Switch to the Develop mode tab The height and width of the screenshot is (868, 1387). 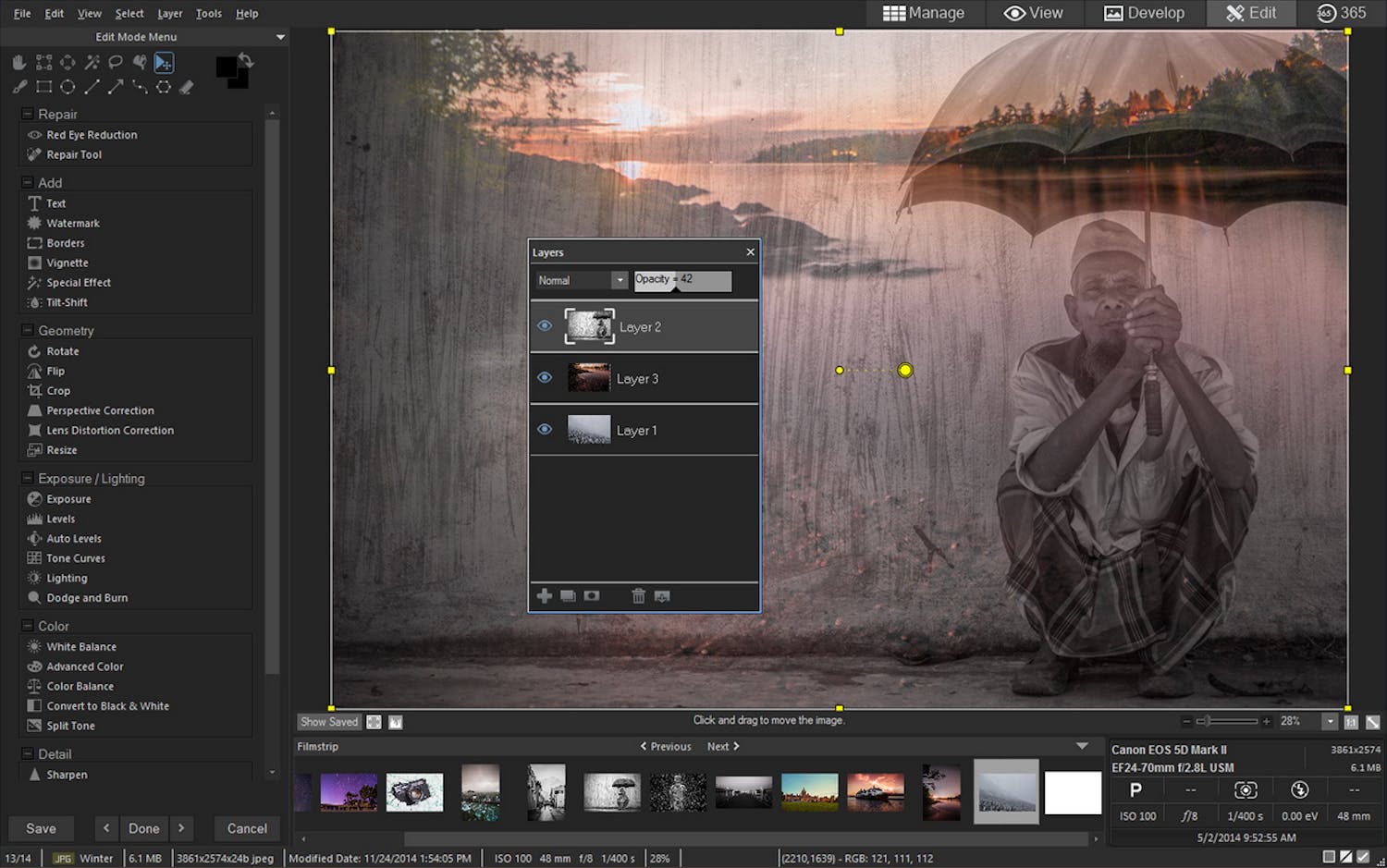pyautogui.click(x=1144, y=13)
